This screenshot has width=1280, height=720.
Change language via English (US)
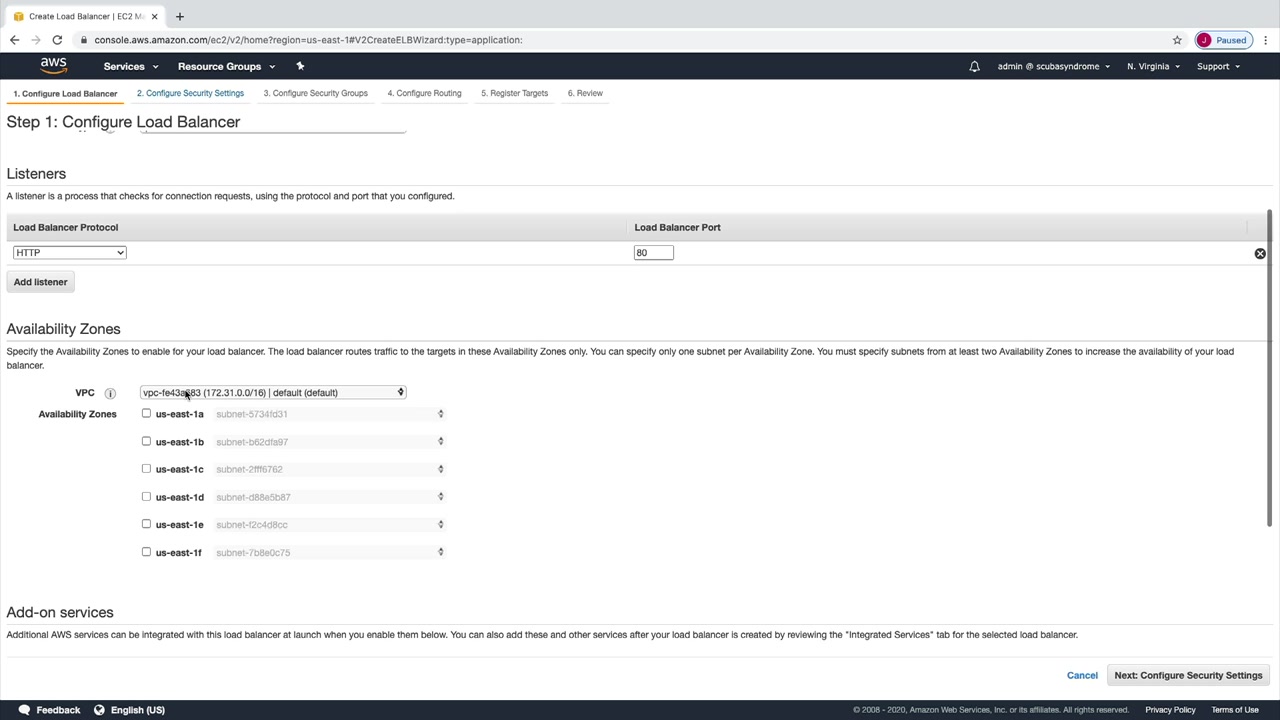(138, 710)
